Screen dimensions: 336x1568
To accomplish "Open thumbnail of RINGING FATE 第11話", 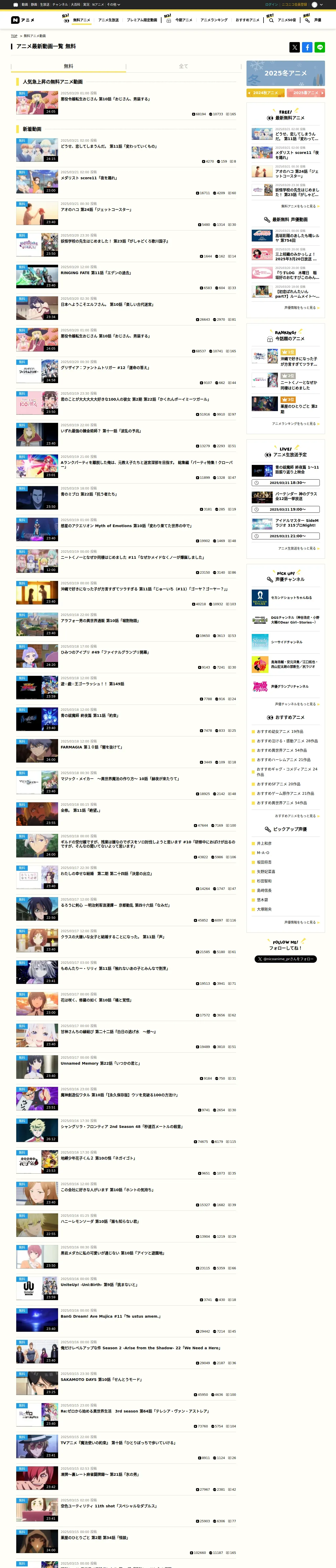I will click(x=37, y=276).
